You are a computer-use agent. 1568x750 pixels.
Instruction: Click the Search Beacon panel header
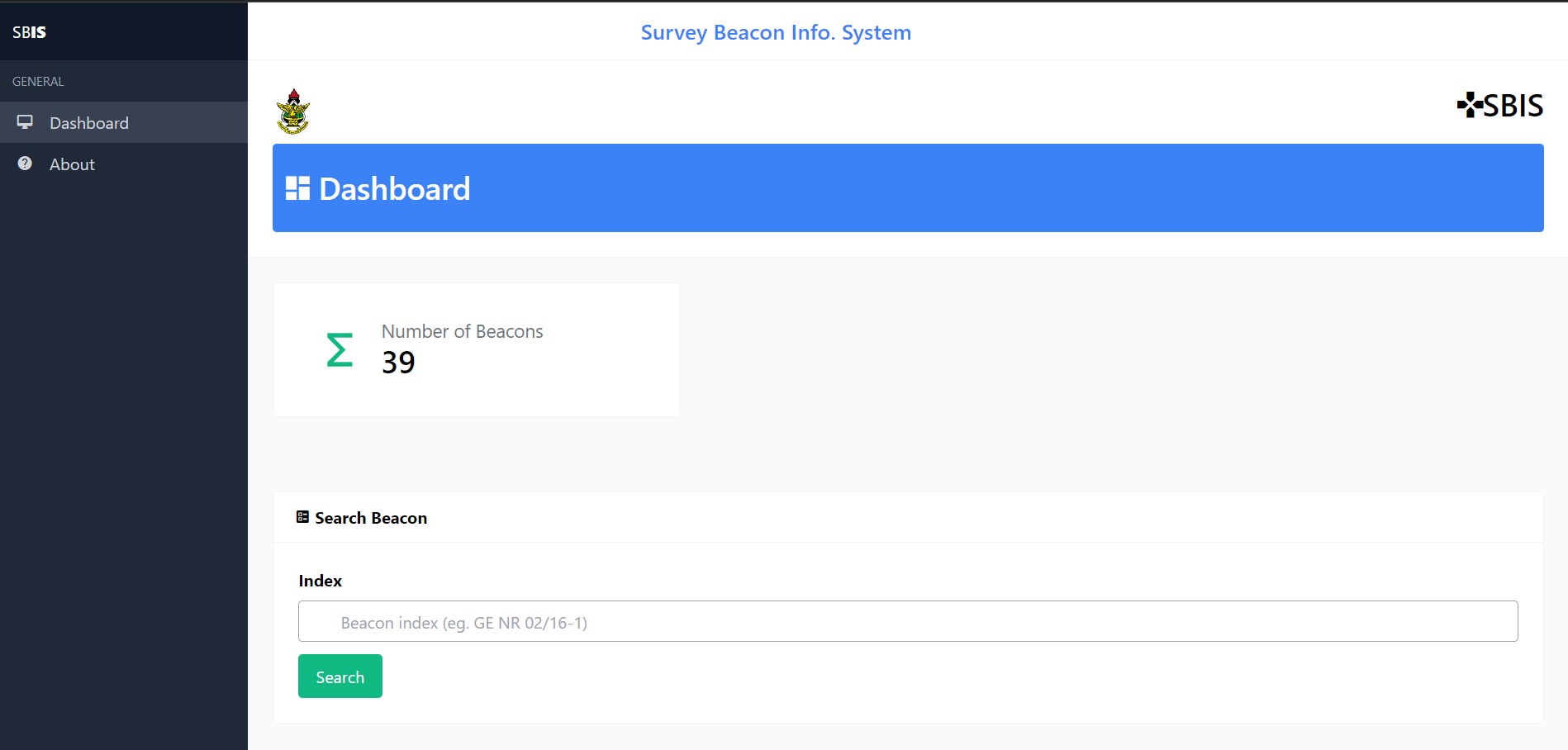[371, 518]
